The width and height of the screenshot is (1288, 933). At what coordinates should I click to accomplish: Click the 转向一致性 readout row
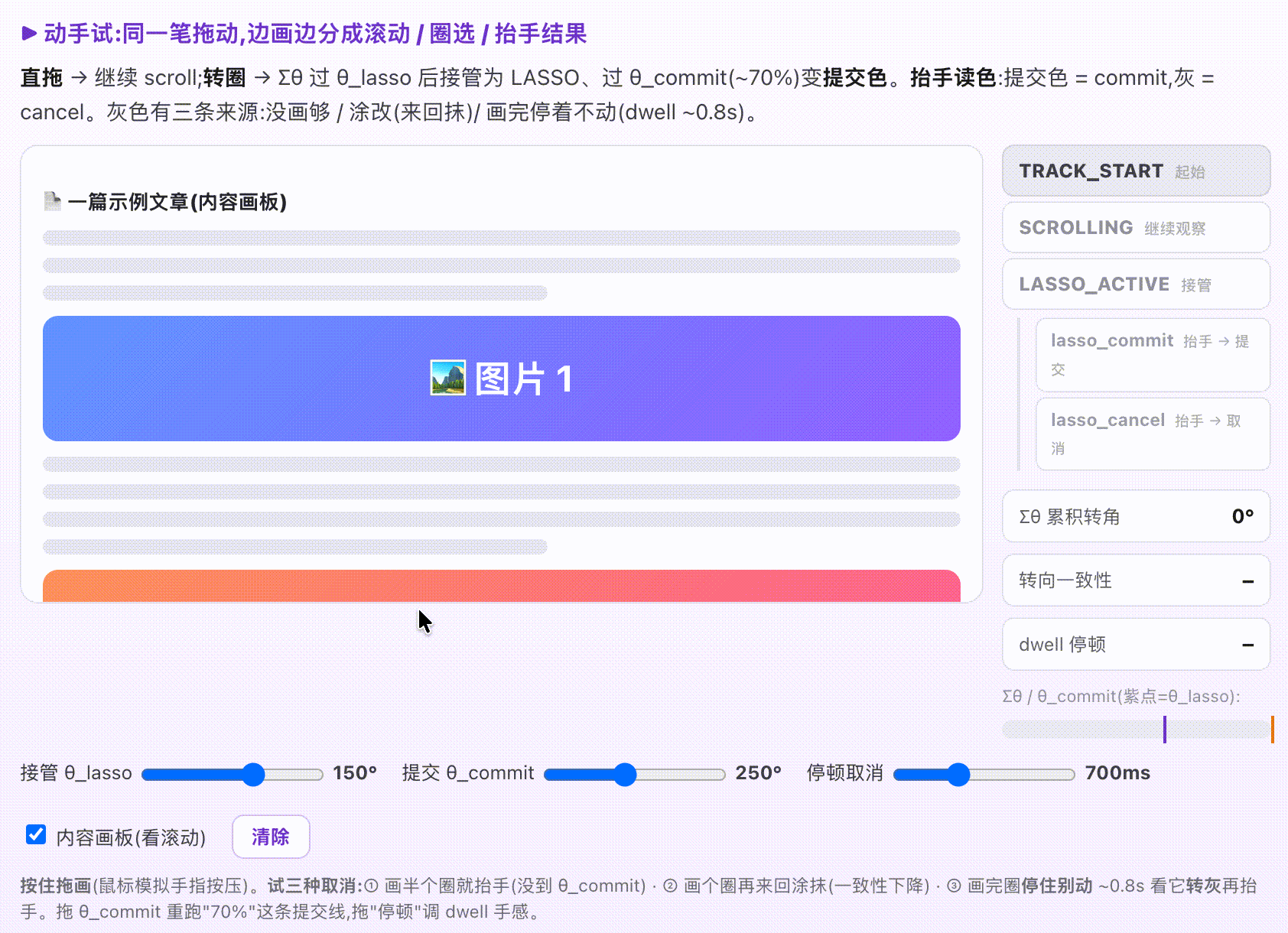1136,580
